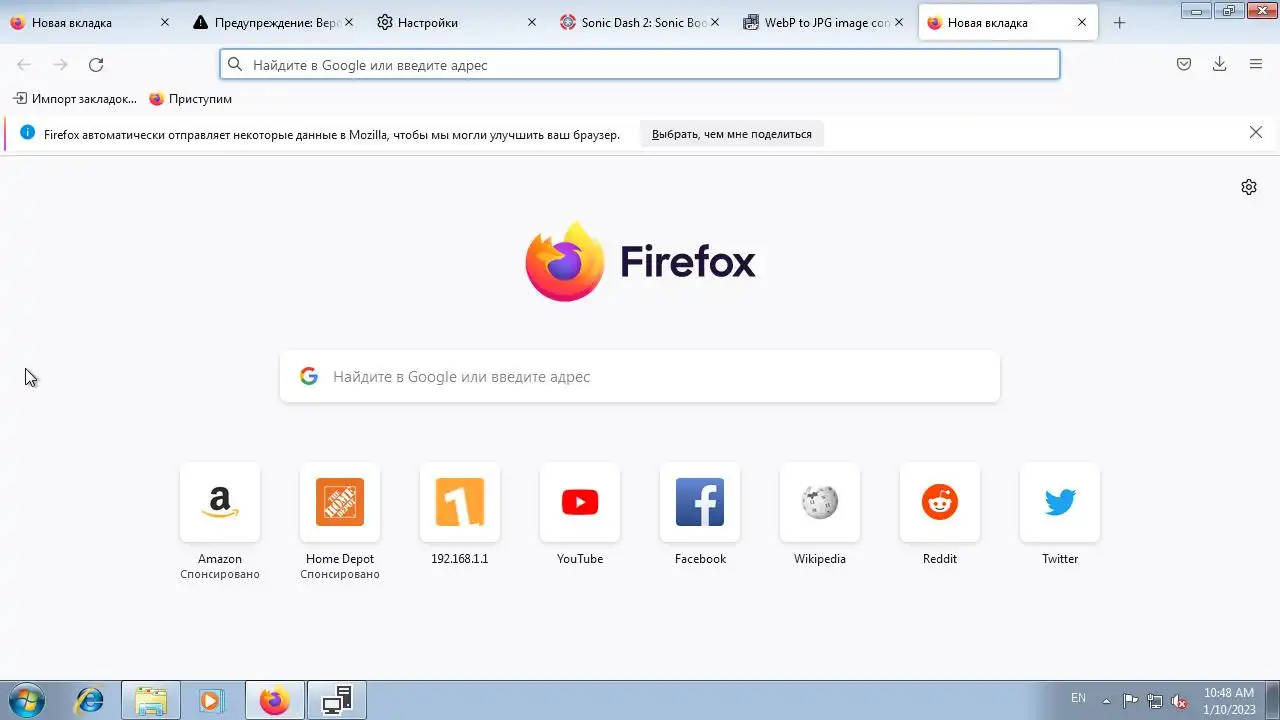Open the 192.168.1.1 shortcut tile
The width and height of the screenshot is (1280, 720).
[460, 502]
